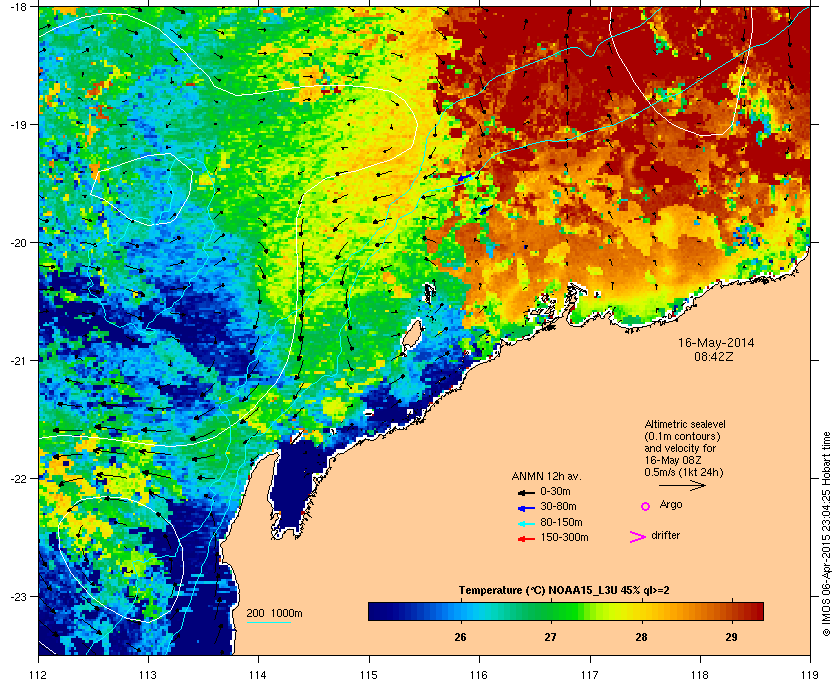Click the dark blue Exmouth Gulf water area
This screenshot has height=680, width=840.
point(292,482)
